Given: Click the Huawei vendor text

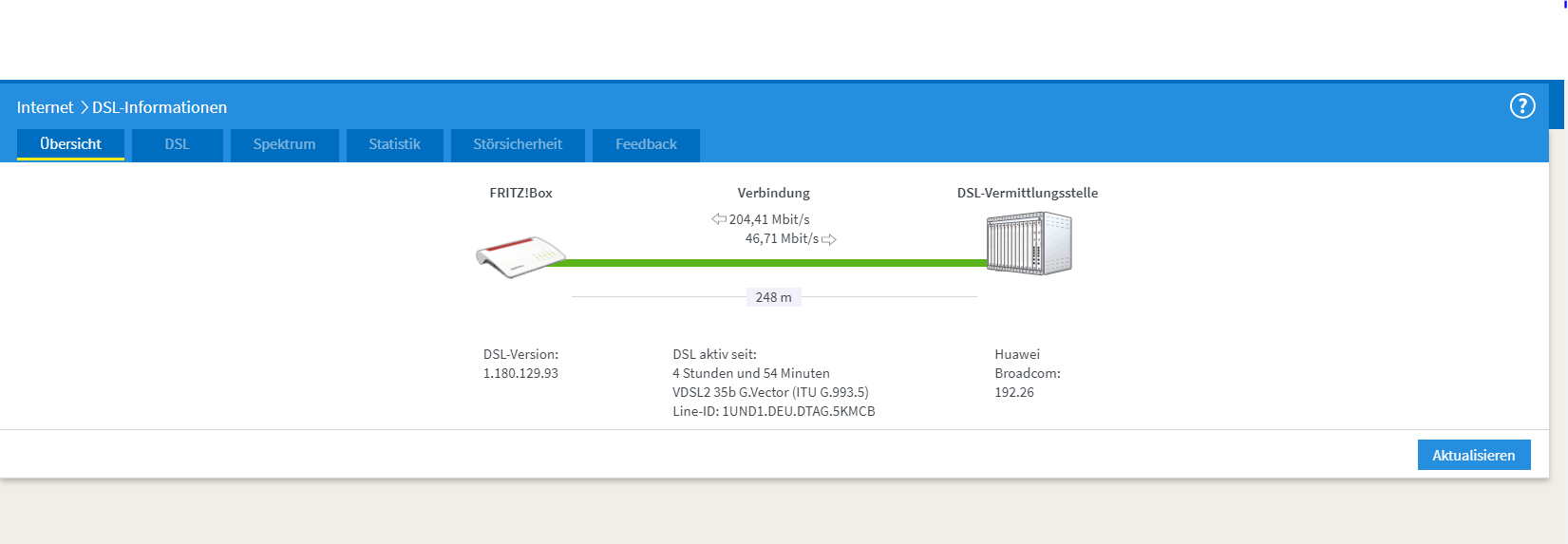Looking at the screenshot, I should 1017,354.
